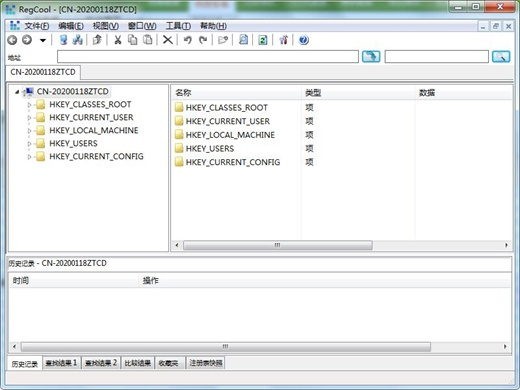Open the 视图(V) menu
The height and width of the screenshot is (390, 520).
click(x=106, y=26)
